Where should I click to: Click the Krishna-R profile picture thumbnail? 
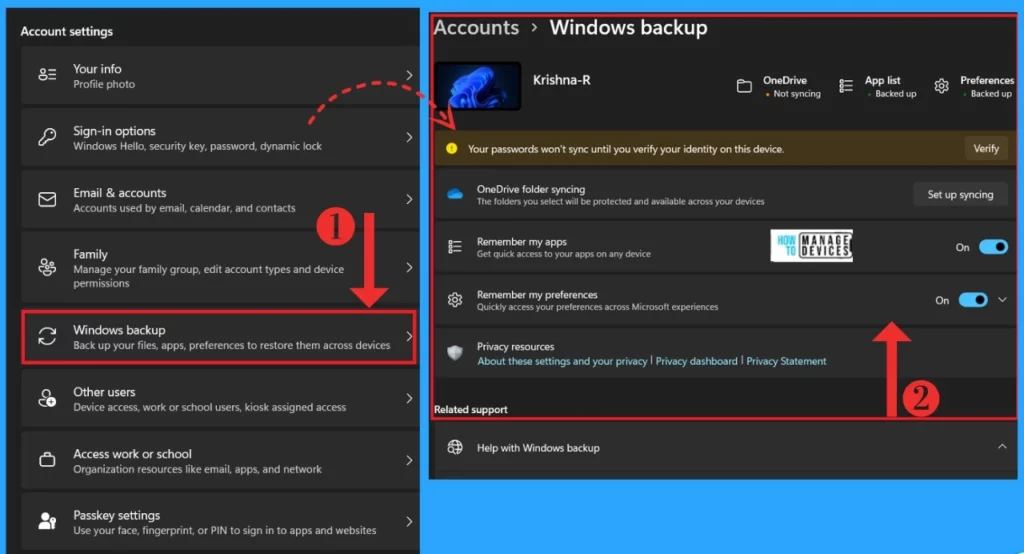click(x=477, y=86)
